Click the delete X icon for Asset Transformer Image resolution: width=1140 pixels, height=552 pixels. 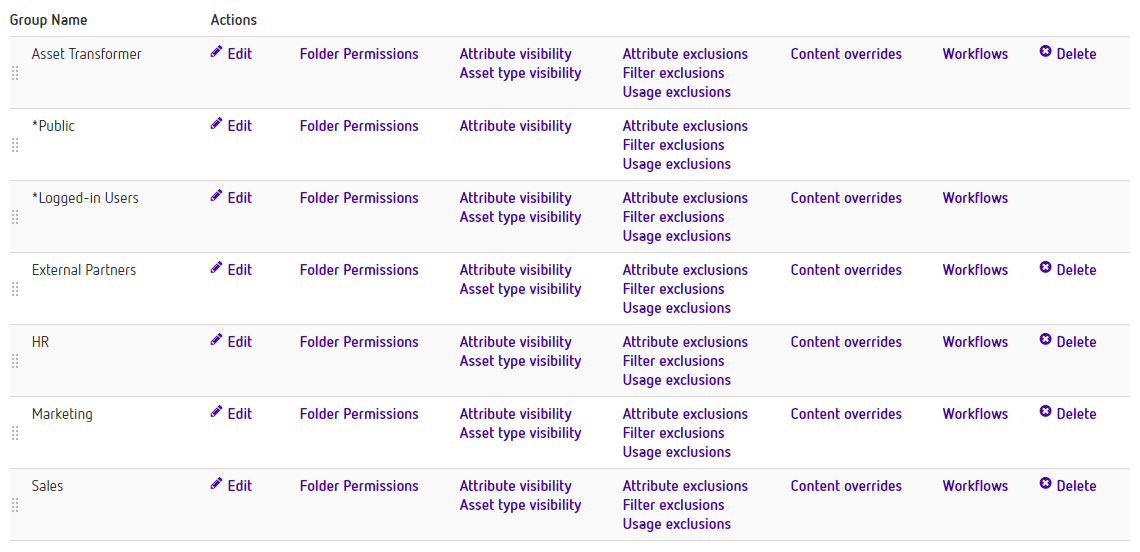[x=1045, y=52]
